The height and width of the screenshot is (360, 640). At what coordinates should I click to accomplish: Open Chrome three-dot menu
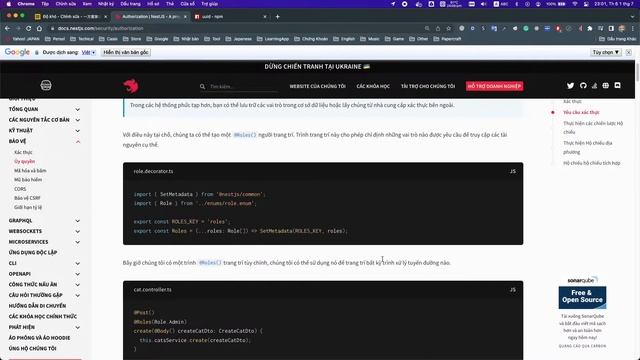633,28
